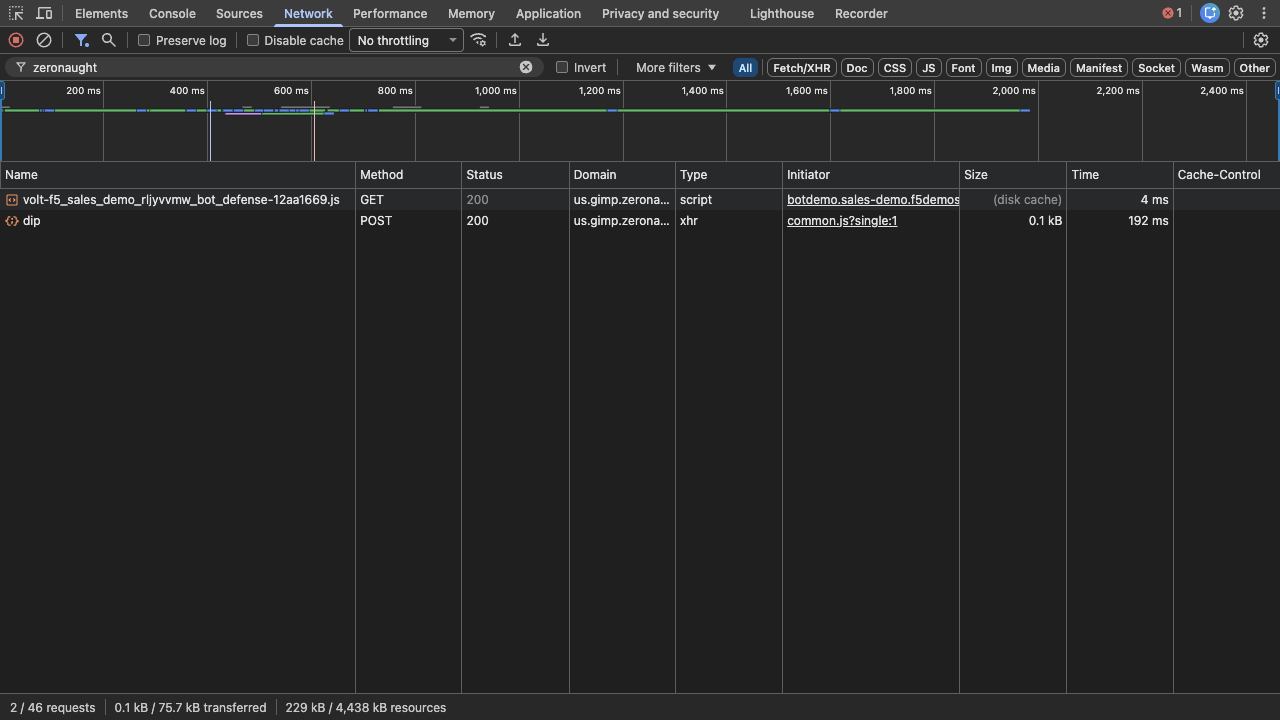Viewport: 1280px width, 720px height.
Task: Enable the Invert filter checkbox
Action: pos(562,67)
